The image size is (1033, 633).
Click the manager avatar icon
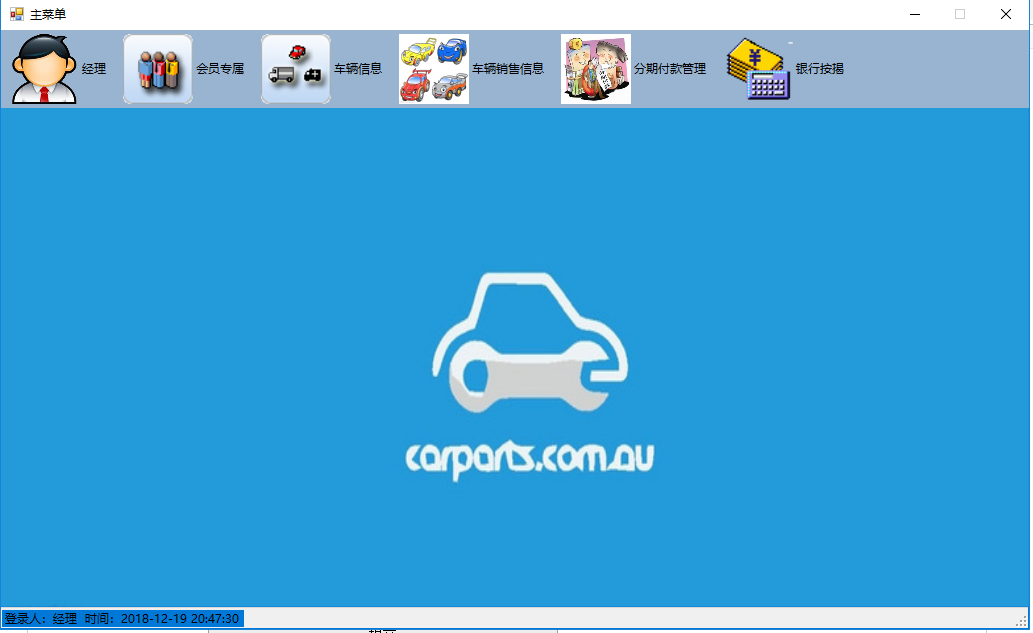pos(43,69)
